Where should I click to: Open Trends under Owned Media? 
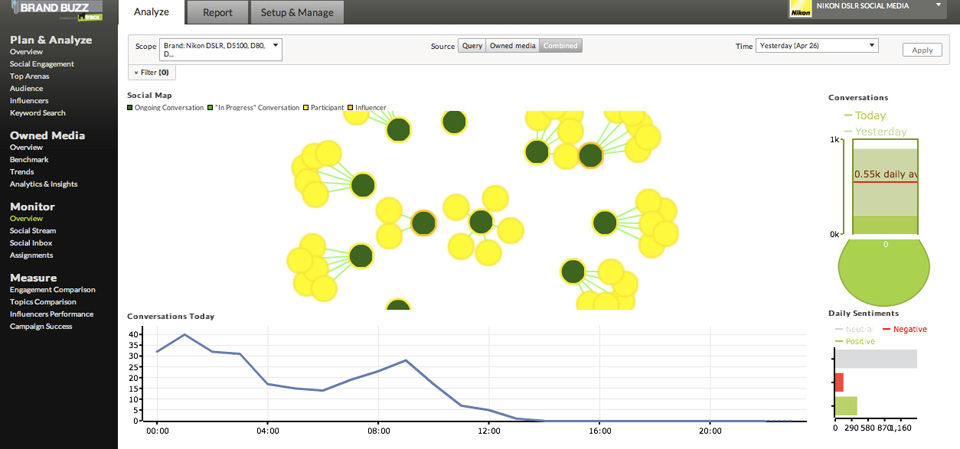[21, 172]
